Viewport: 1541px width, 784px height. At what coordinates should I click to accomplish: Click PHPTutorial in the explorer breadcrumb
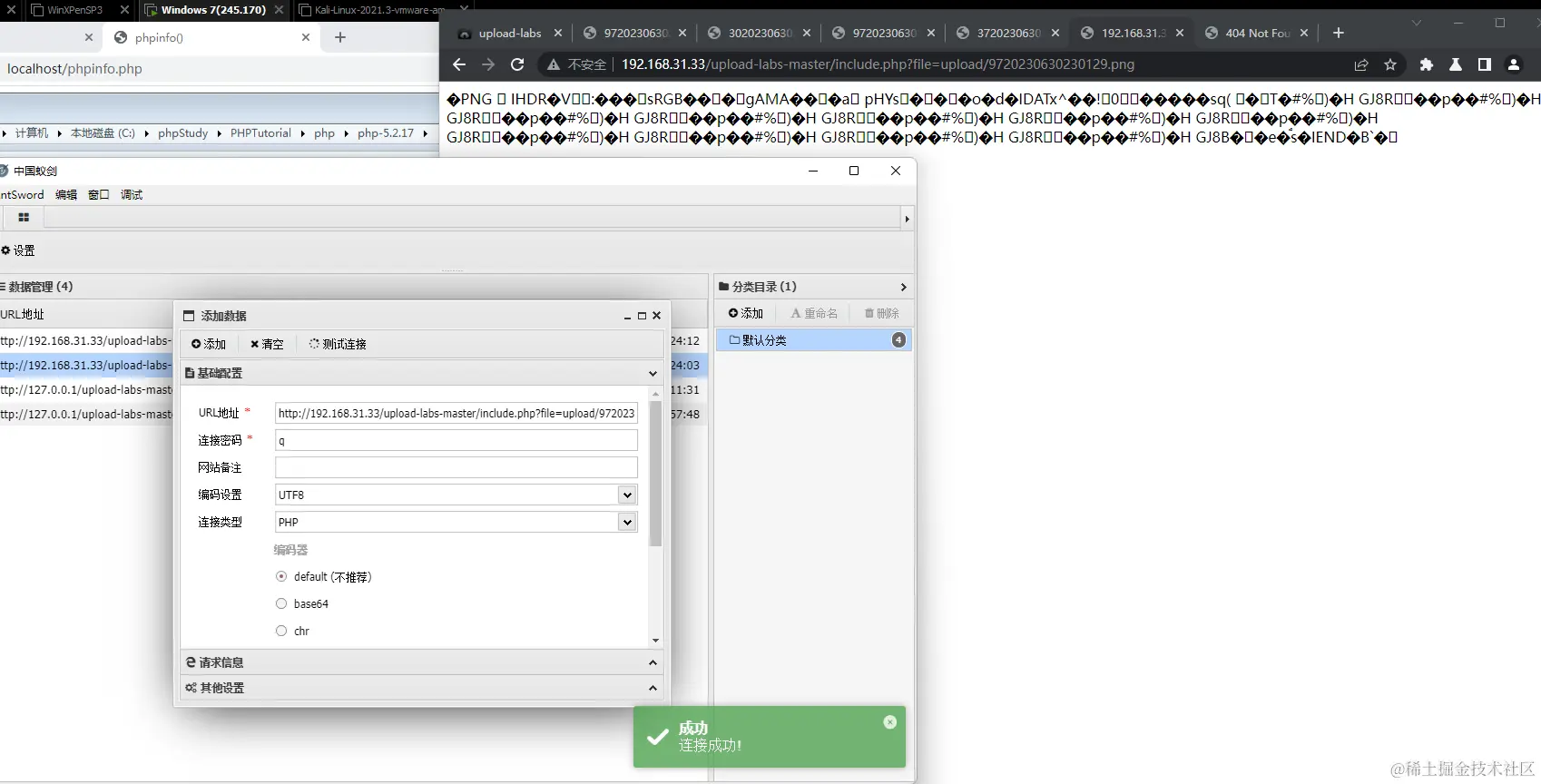pyautogui.click(x=260, y=132)
